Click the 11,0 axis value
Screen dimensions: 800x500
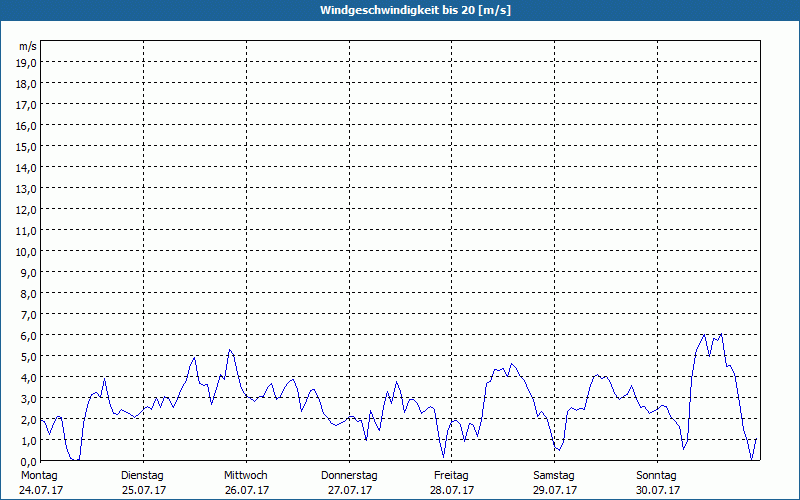(x=26, y=231)
